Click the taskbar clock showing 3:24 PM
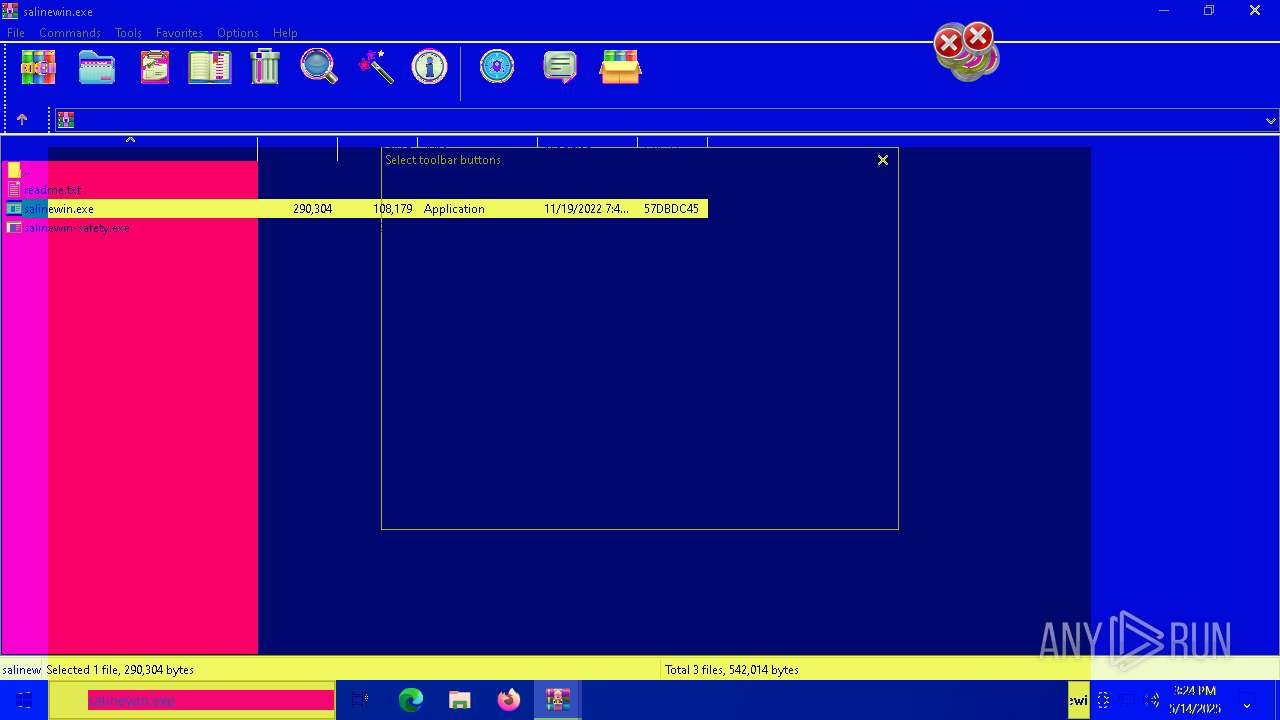 click(x=1195, y=700)
